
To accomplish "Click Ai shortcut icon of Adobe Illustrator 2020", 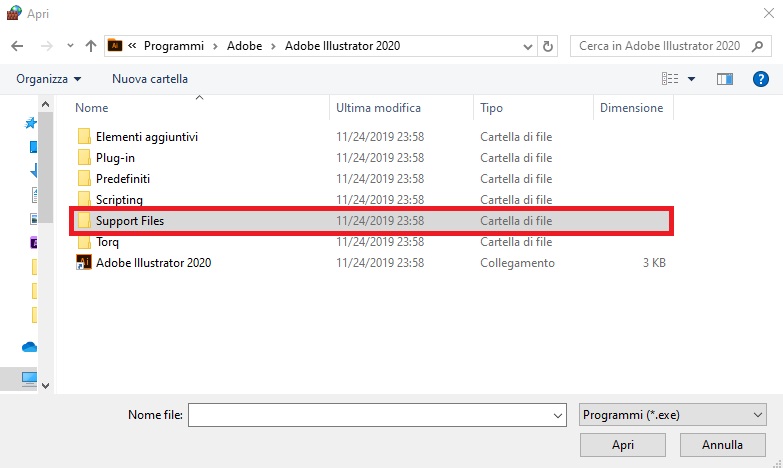I will point(83,262).
